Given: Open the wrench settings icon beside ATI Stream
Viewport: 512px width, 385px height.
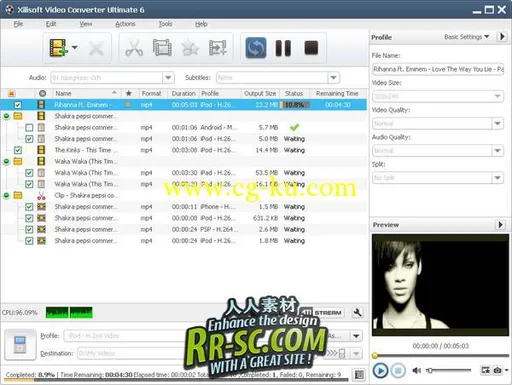Looking at the screenshot, I should pos(357,313).
